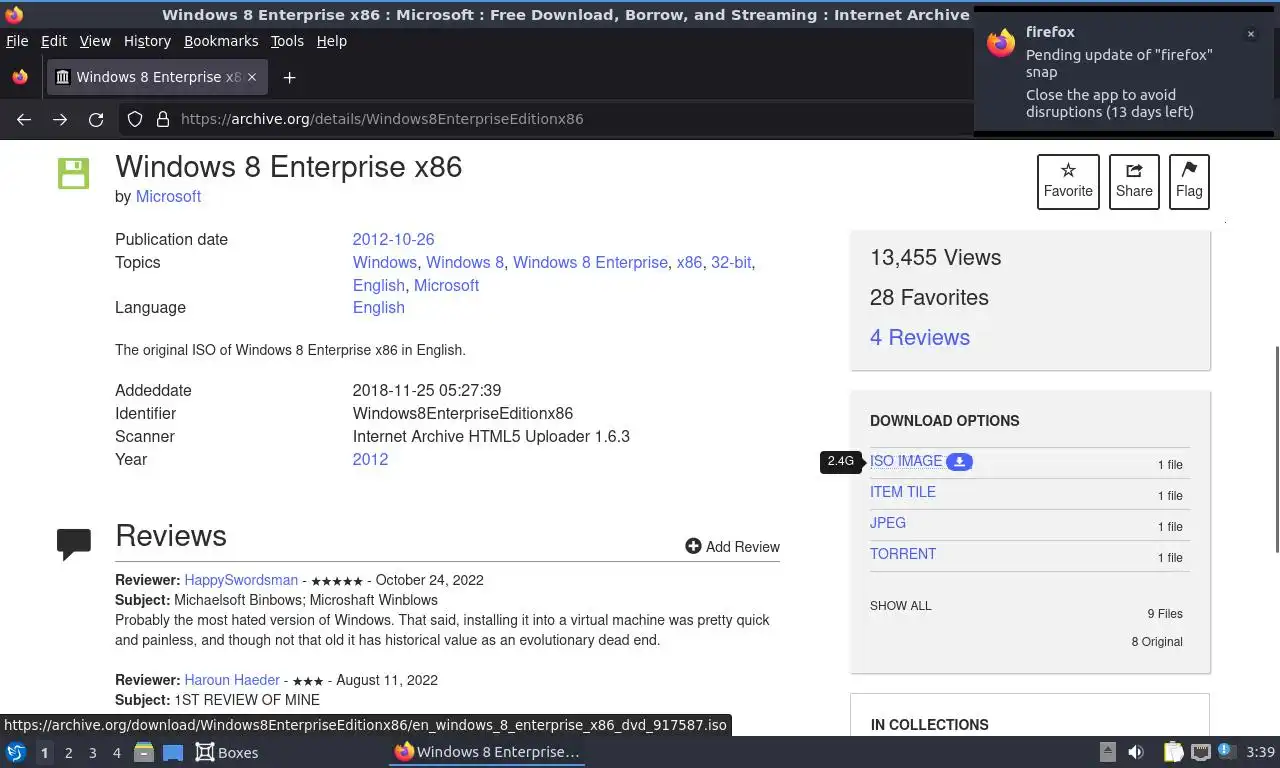Switch to workspace 3
This screenshot has height=768, width=1280.
pos(92,752)
